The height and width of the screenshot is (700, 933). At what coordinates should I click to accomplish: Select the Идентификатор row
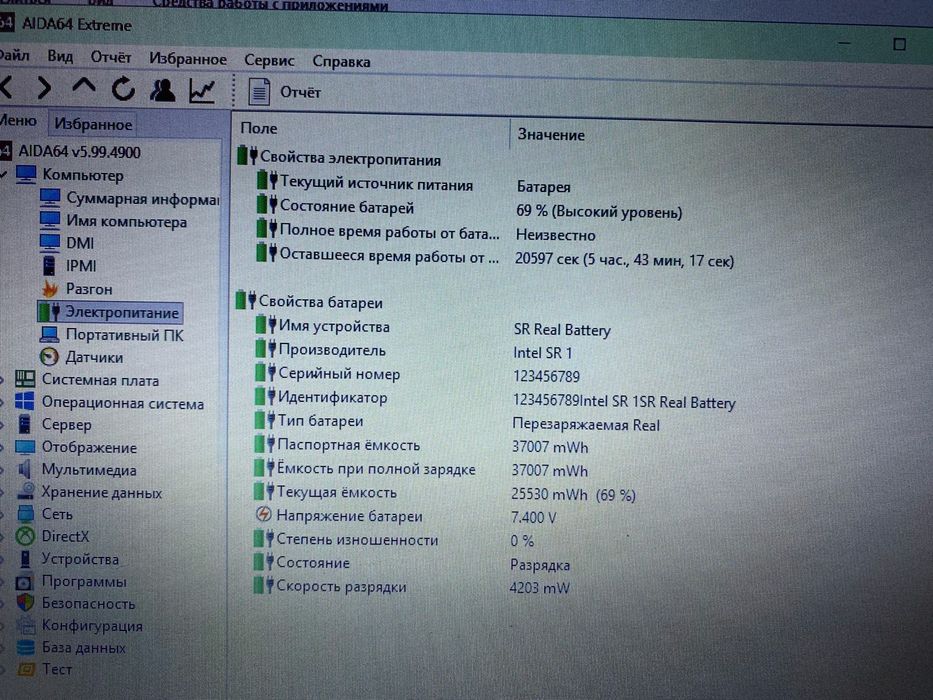click(x=495, y=399)
